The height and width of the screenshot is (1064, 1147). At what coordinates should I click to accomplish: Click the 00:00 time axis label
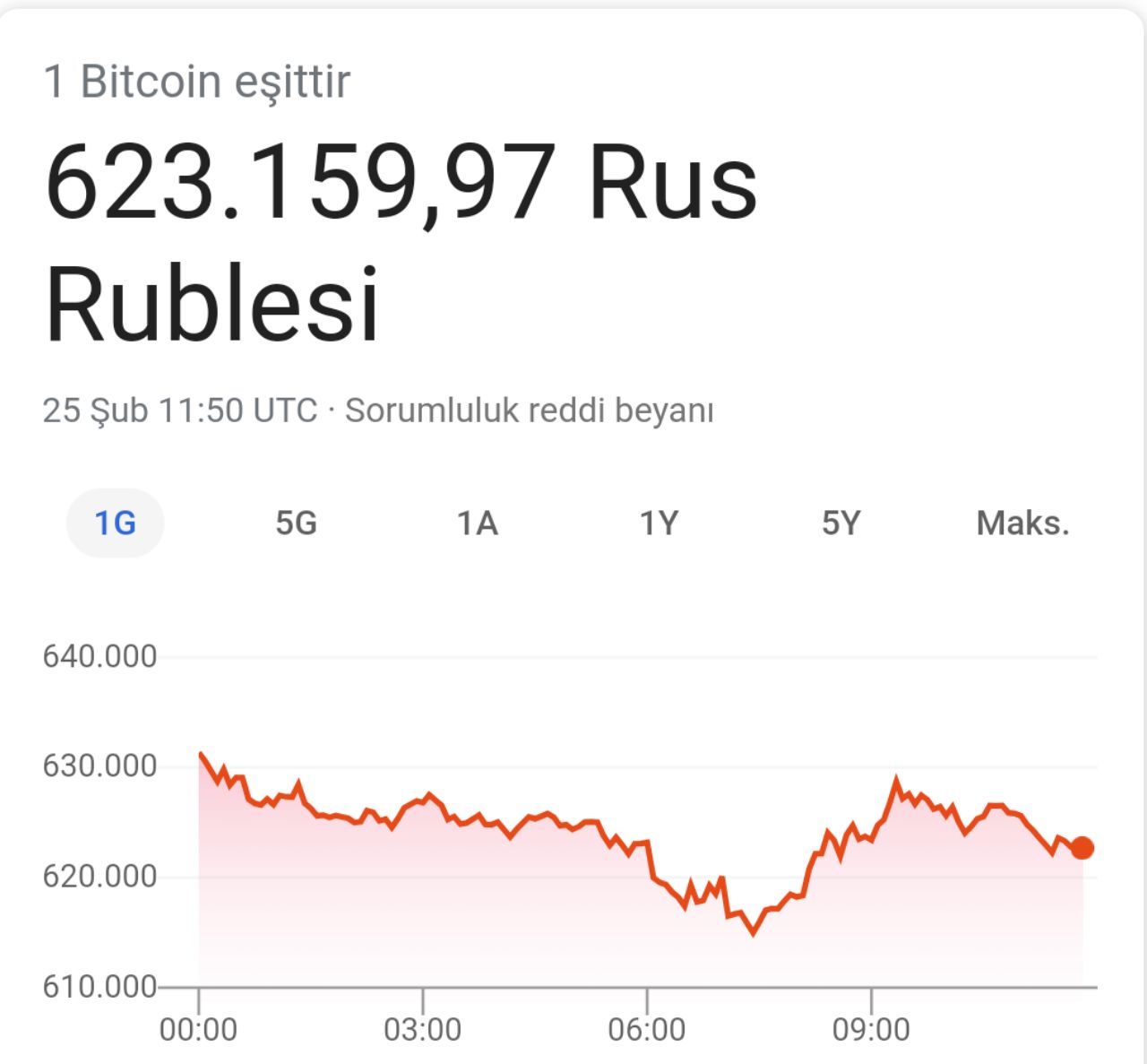coord(198,1029)
